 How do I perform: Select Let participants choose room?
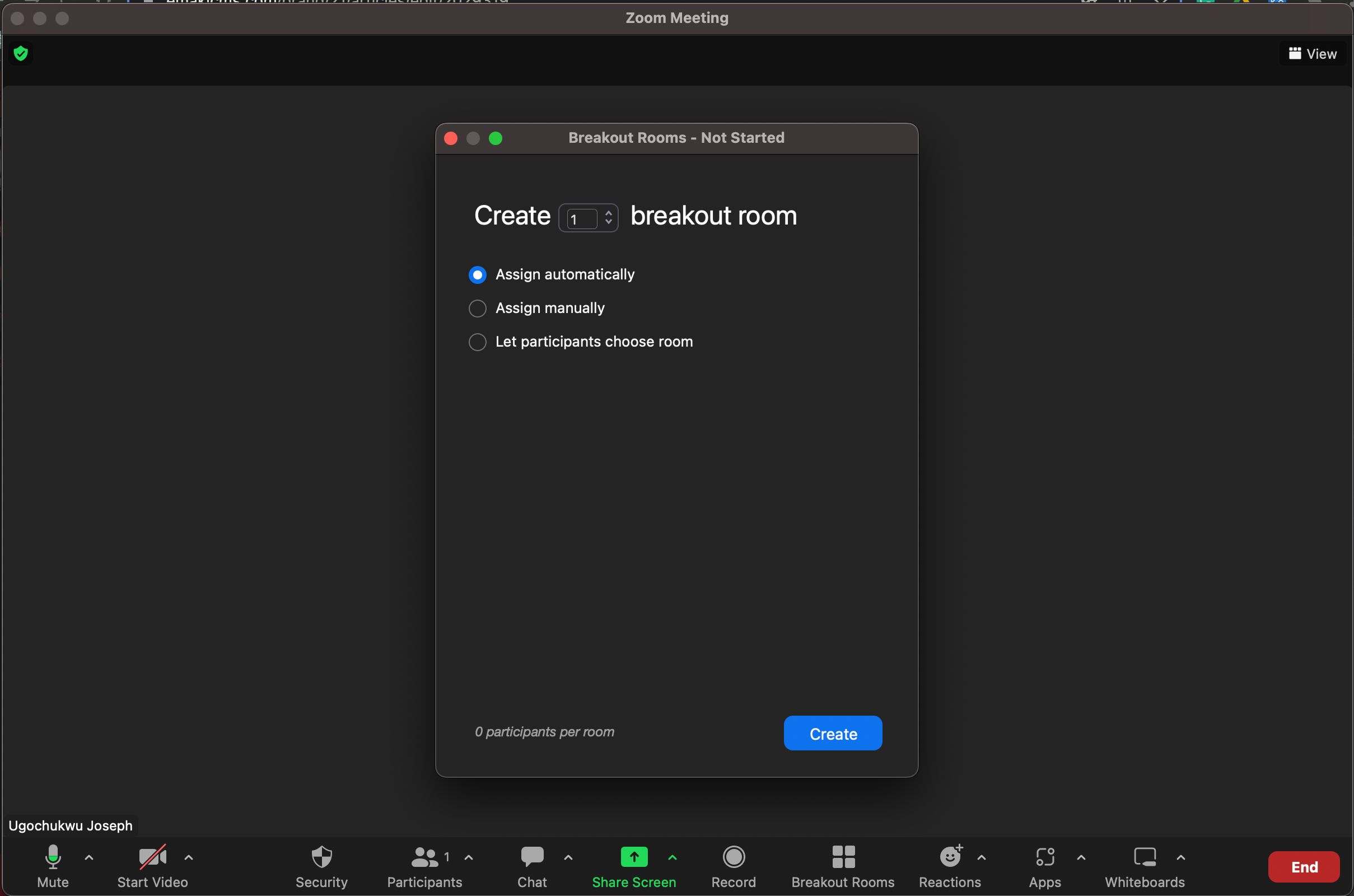[477, 342]
